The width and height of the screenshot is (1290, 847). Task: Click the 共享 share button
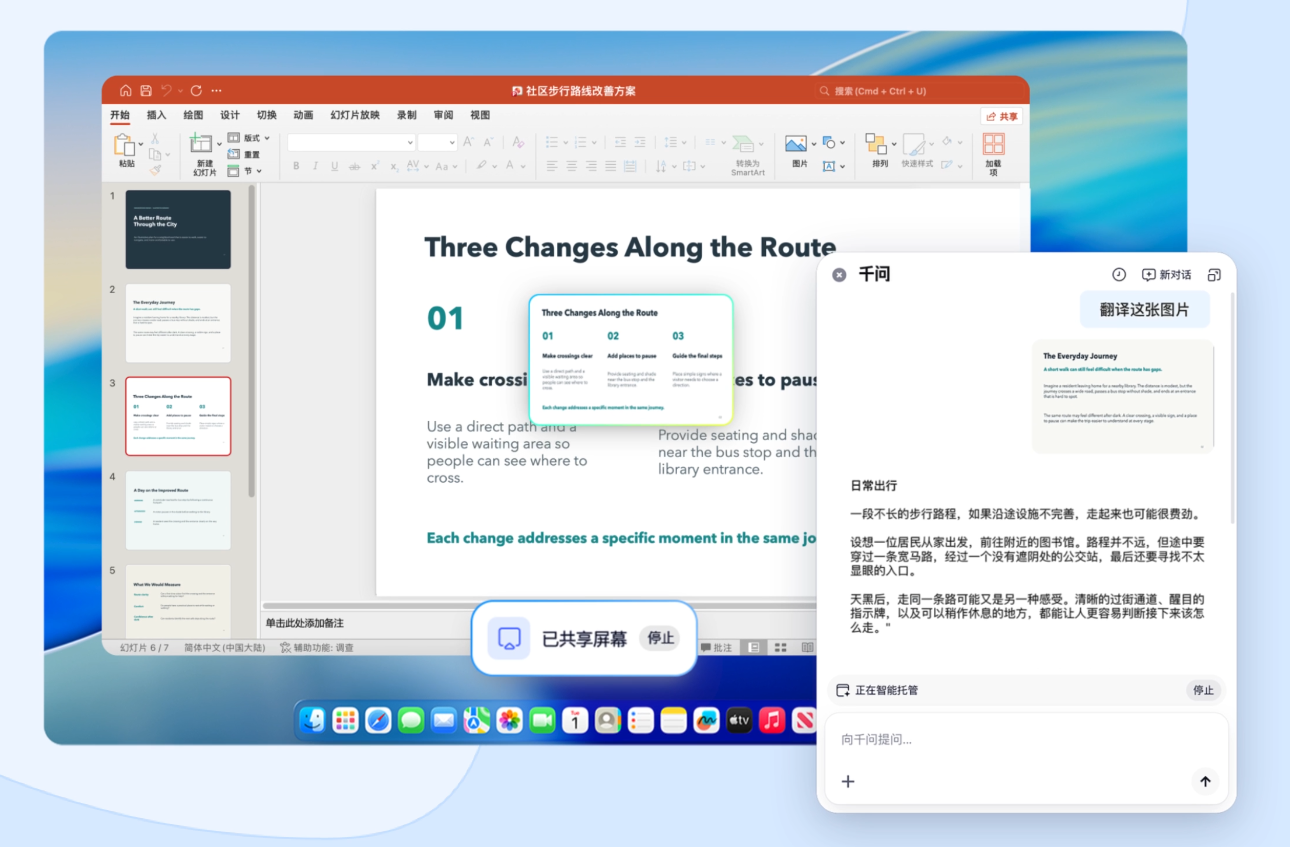pos(1001,116)
